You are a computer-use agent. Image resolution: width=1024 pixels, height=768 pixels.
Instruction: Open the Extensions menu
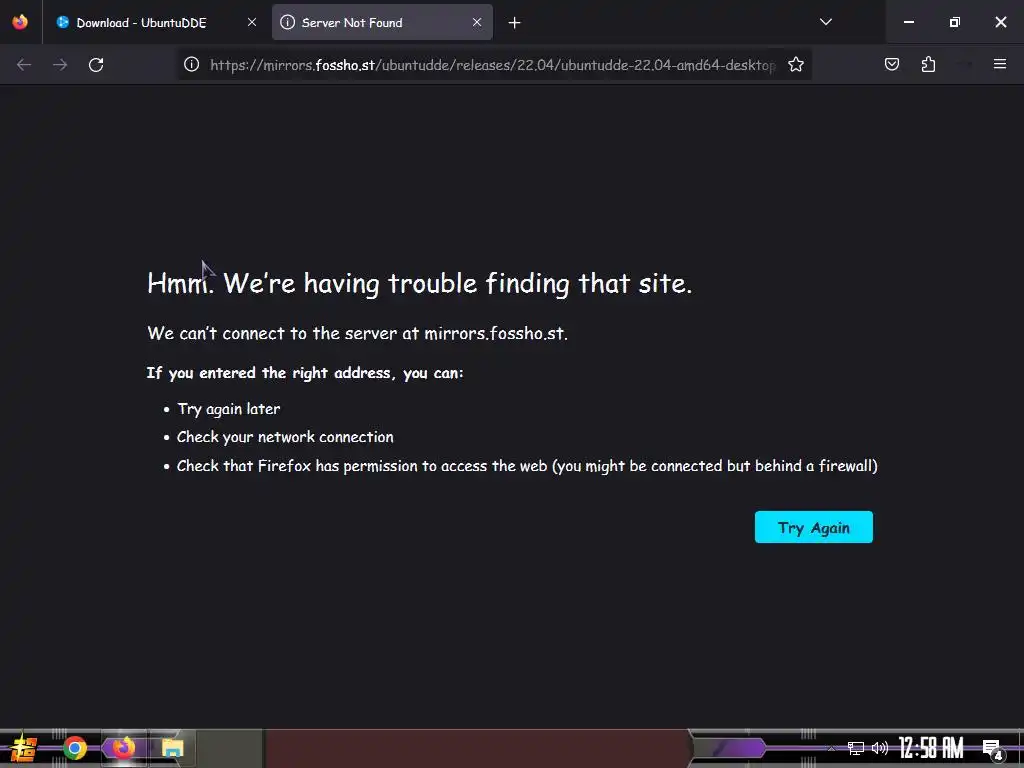928,64
